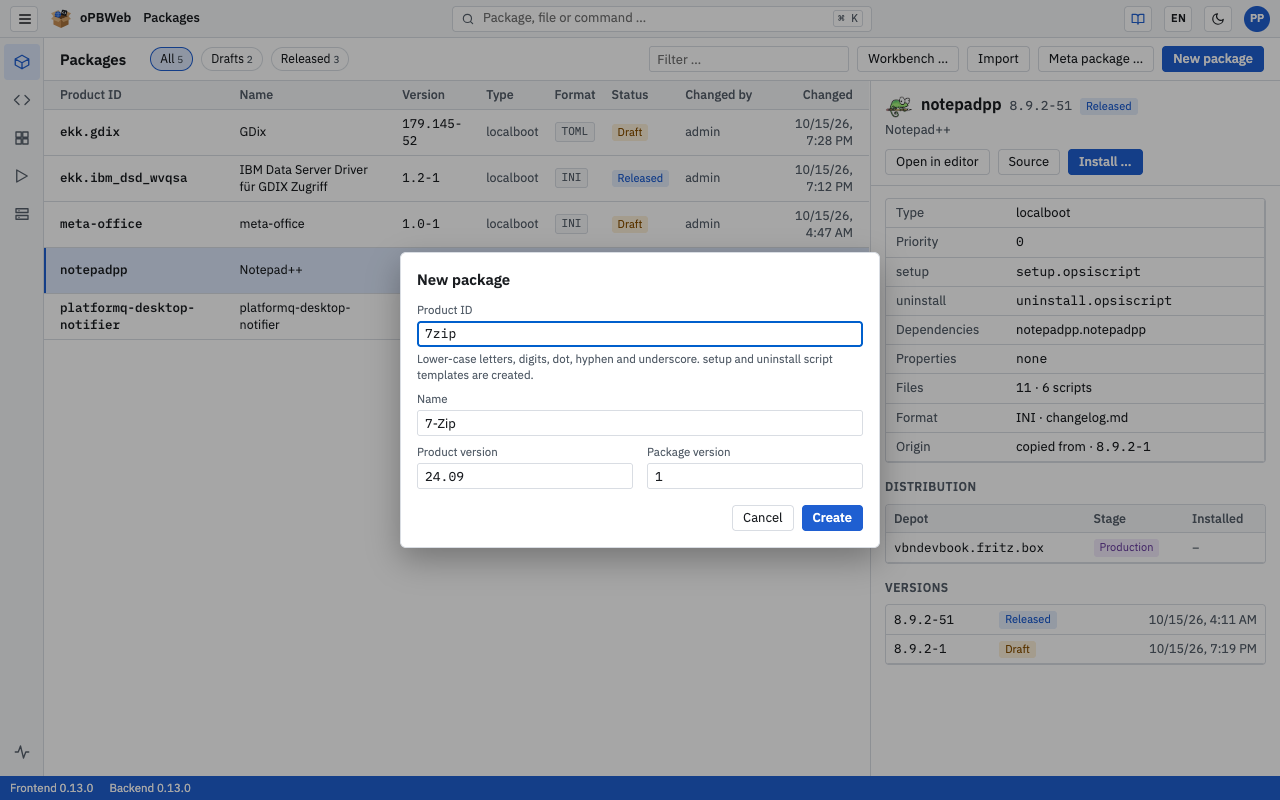
Task: Select version 8.9.2-51 in Versions list
Action: click(1075, 620)
